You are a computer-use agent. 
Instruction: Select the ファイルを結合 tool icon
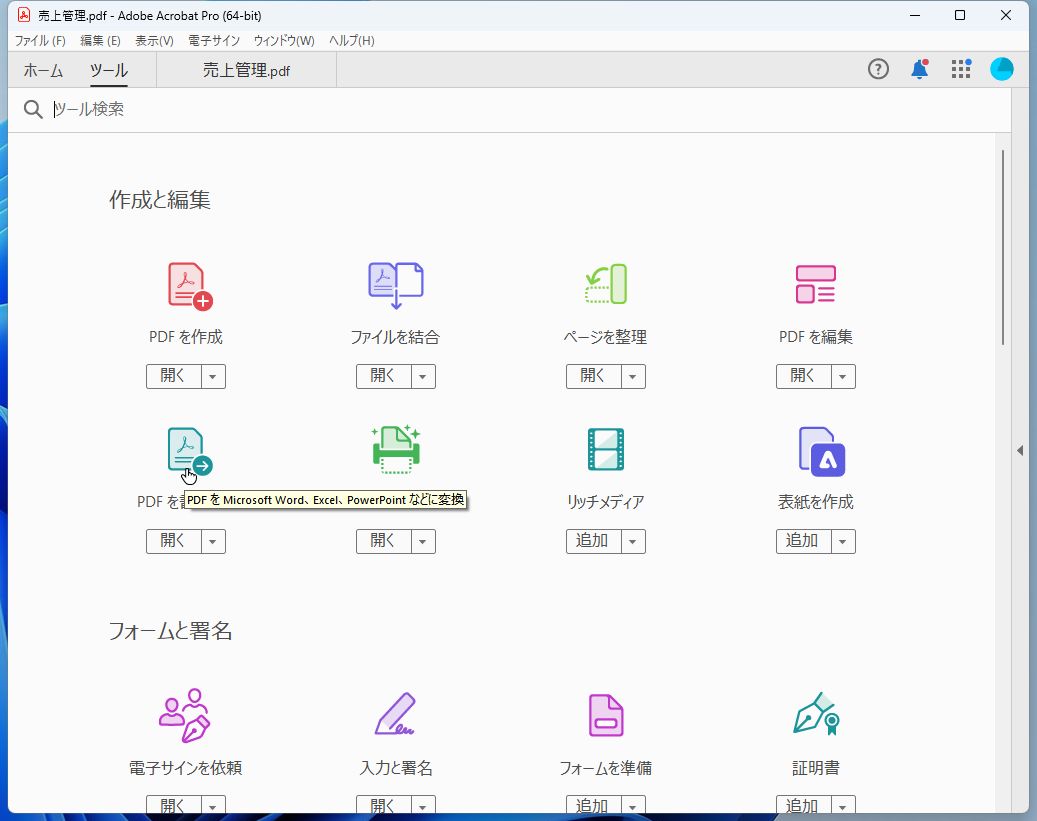[395, 283]
